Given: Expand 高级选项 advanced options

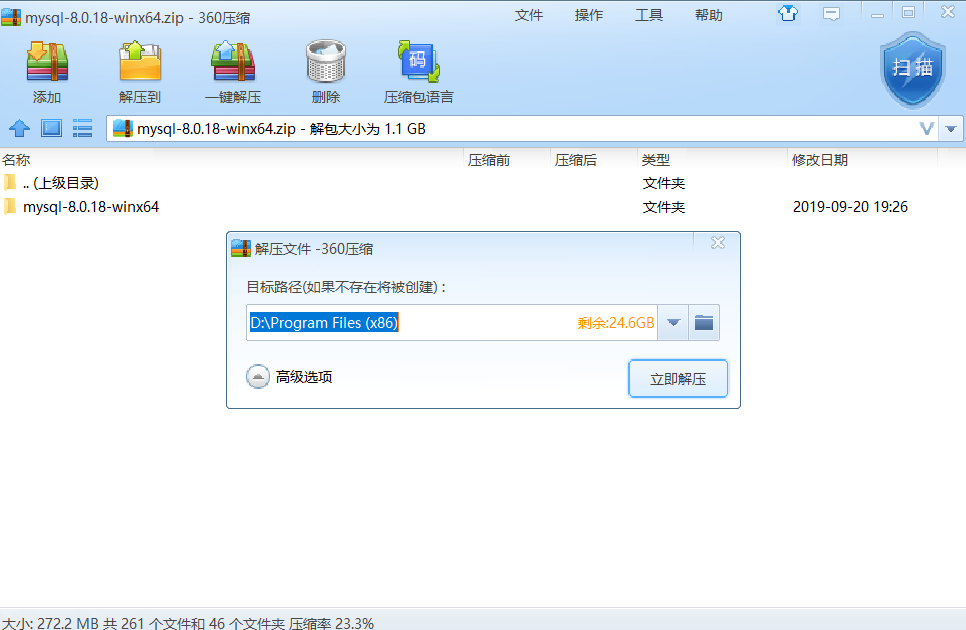Looking at the screenshot, I should 289,377.
